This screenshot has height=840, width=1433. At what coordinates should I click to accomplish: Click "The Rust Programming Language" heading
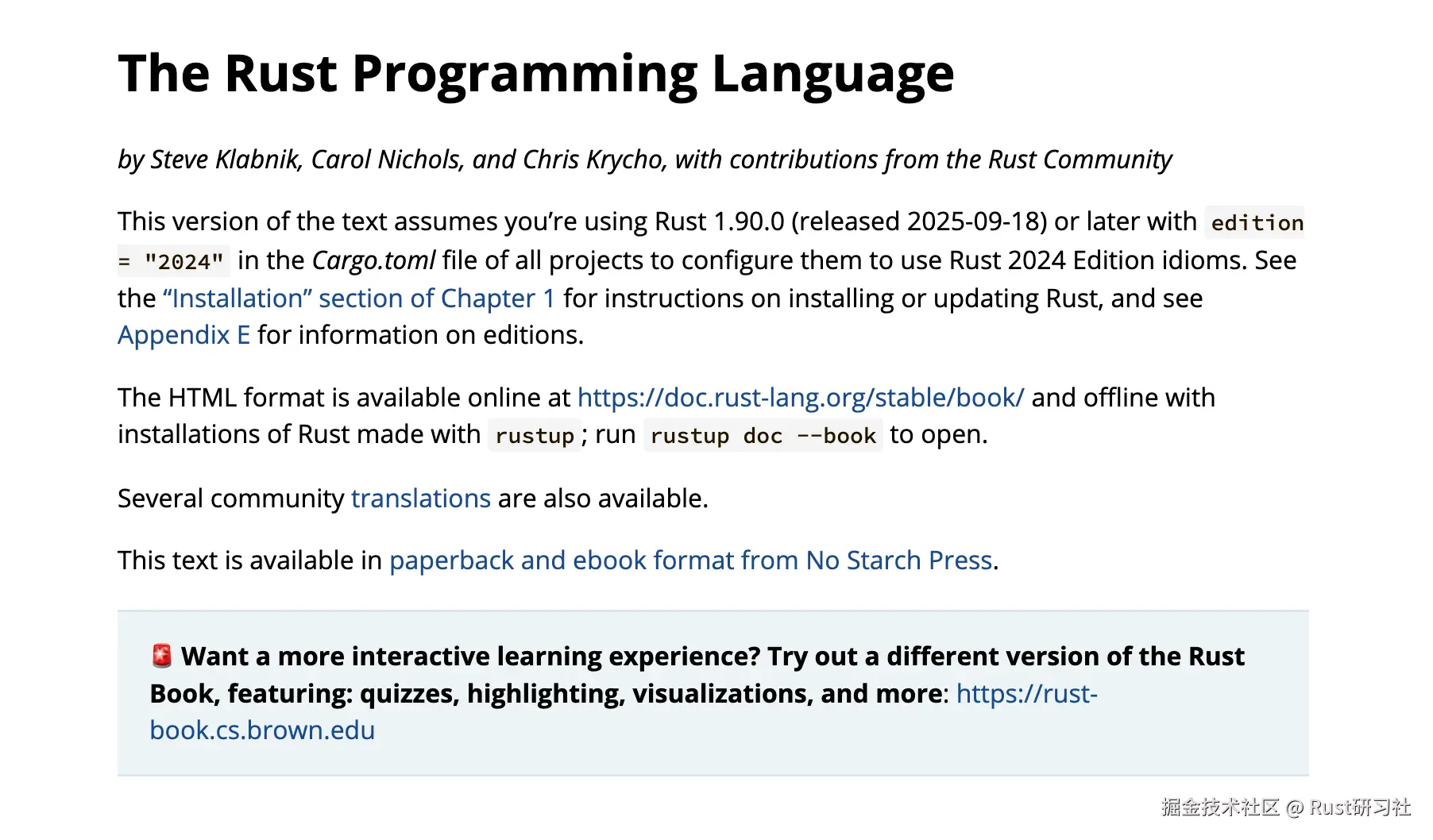[x=536, y=74]
